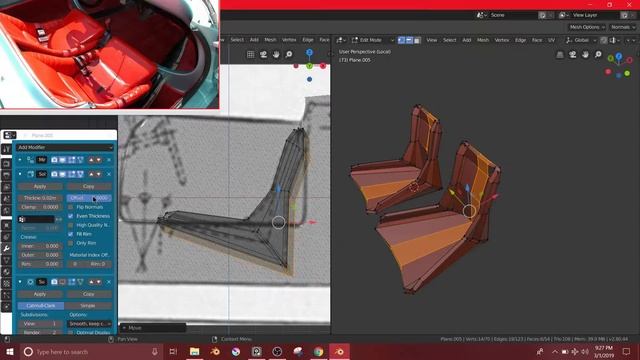Open the 'Smooth, keep c...' options dropdown
The image size is (640, 360).
point(89,324)
